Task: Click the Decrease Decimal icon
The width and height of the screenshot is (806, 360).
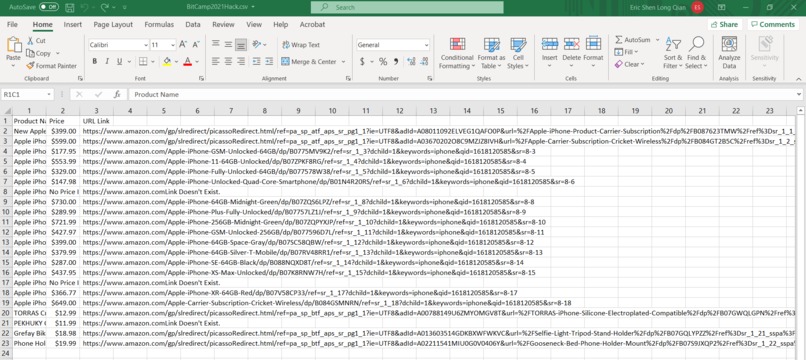Action: click(424, 62)
